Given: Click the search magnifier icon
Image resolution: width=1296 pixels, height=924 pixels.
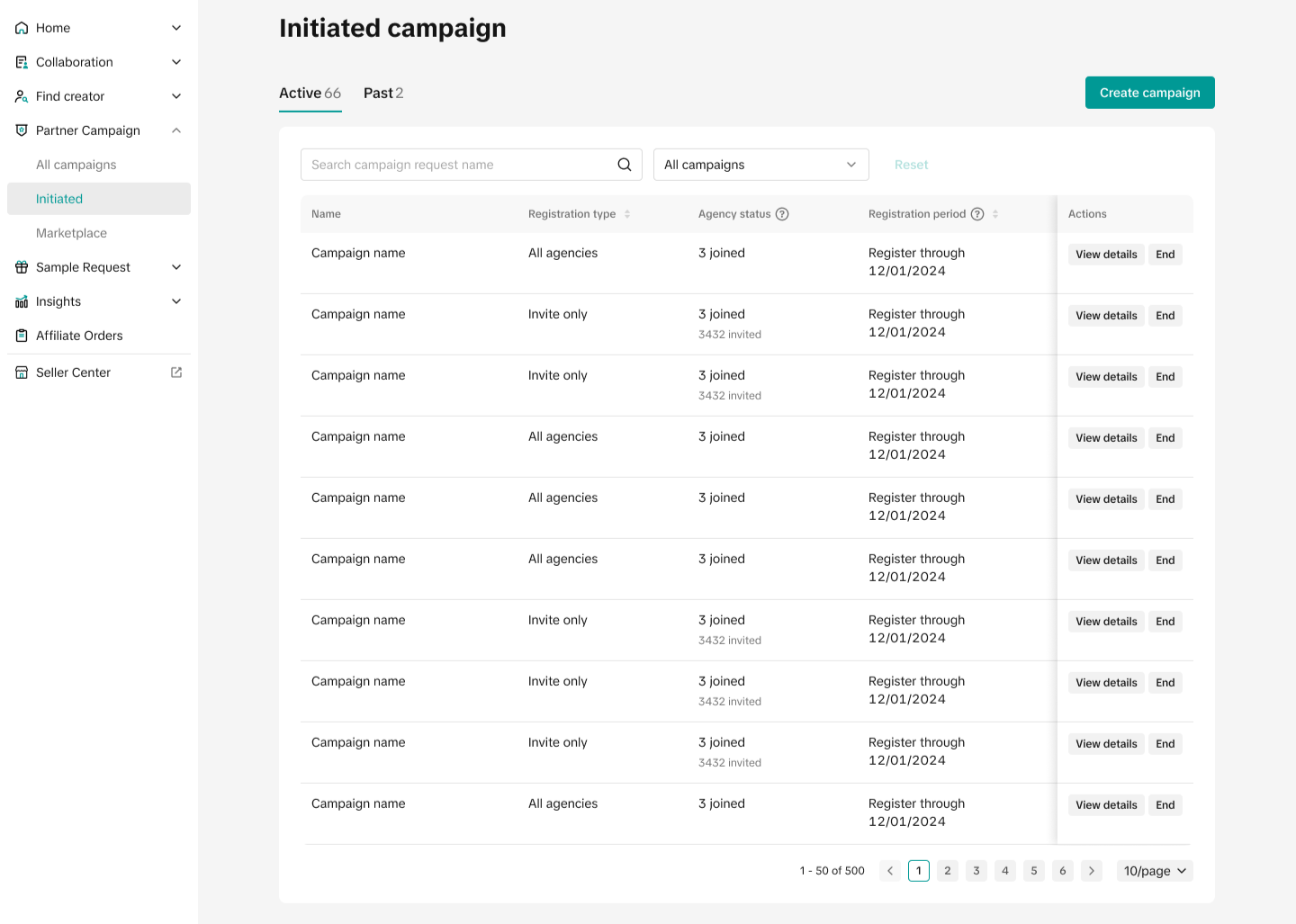Looking at the screenshot, I should coord(624,165).
